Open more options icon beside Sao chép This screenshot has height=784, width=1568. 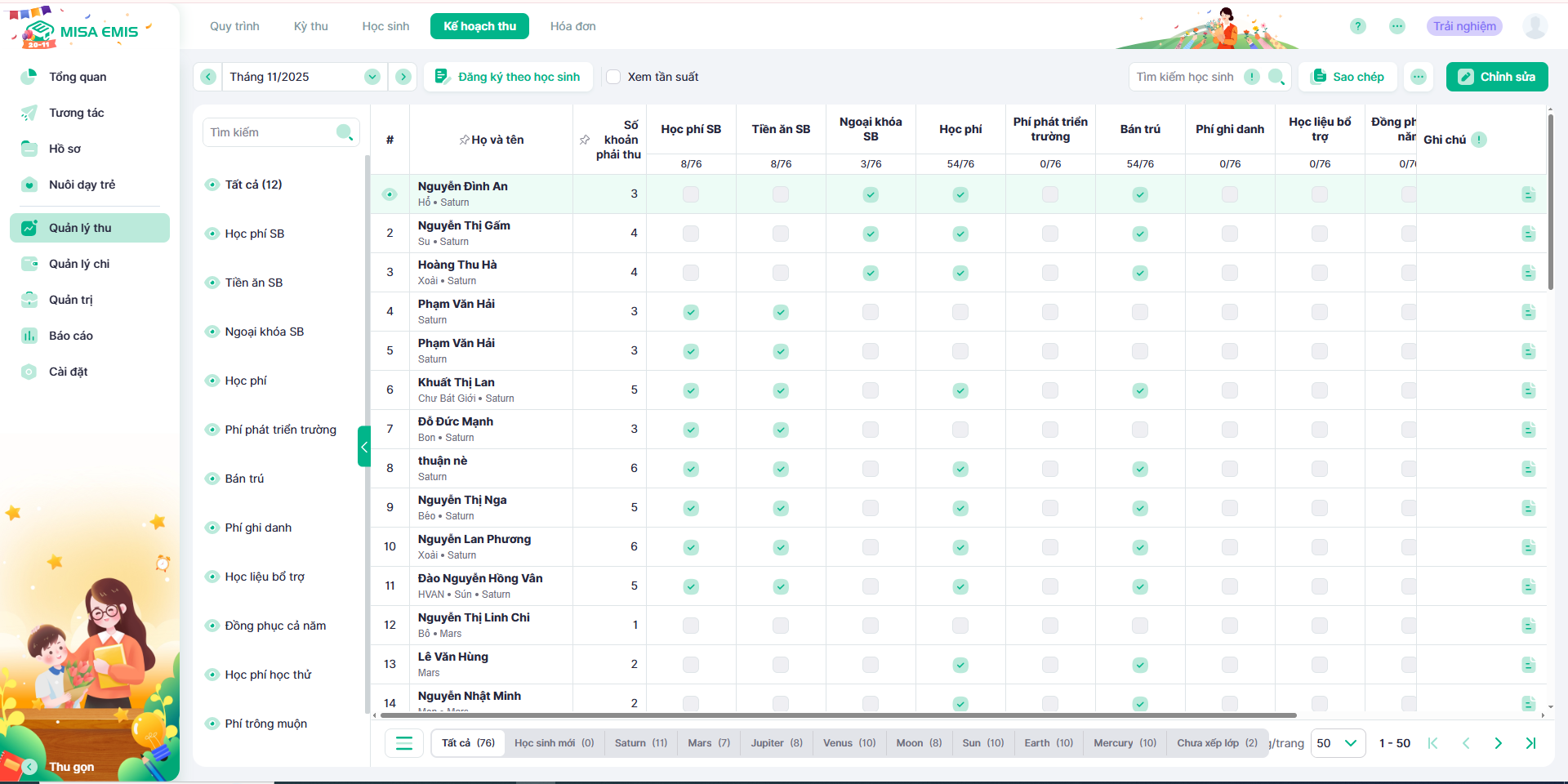pyautogui.click(x=1419, y=77)
